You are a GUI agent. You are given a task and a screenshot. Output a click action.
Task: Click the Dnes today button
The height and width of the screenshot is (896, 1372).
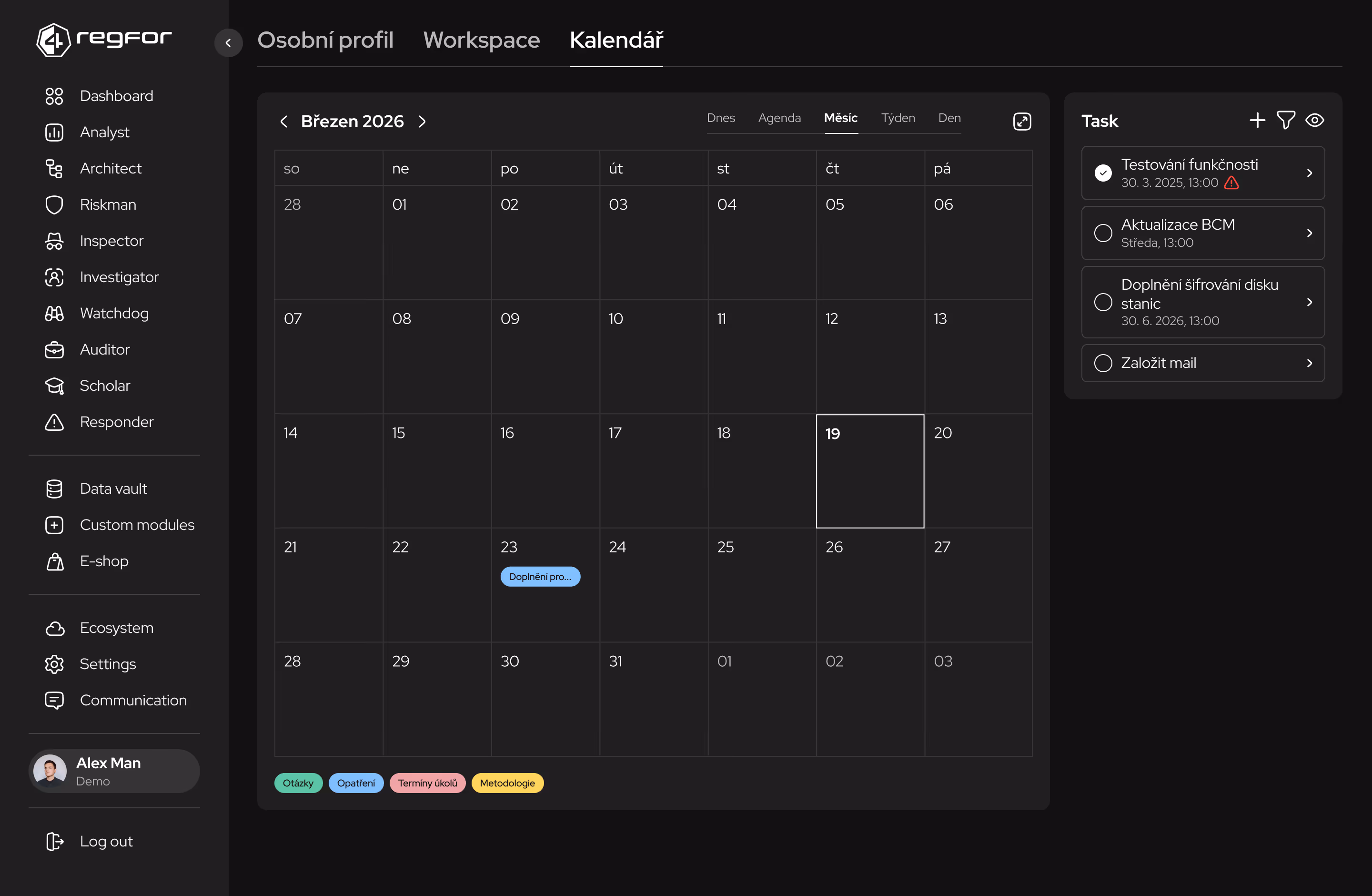click(721, 118)
